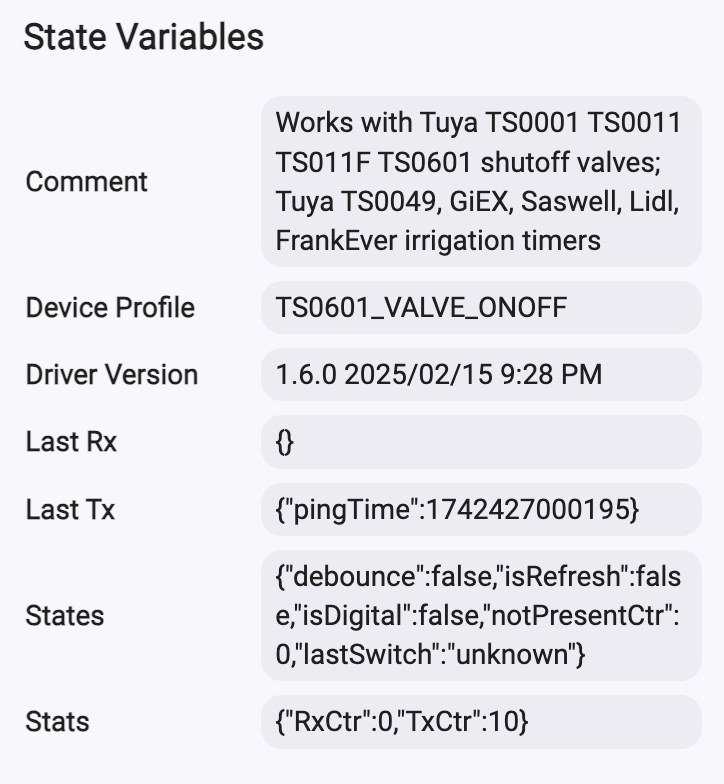Viewport: 724px width, 784px height.
Task: Select the Last Tx label
Action: tap(70, 510)
